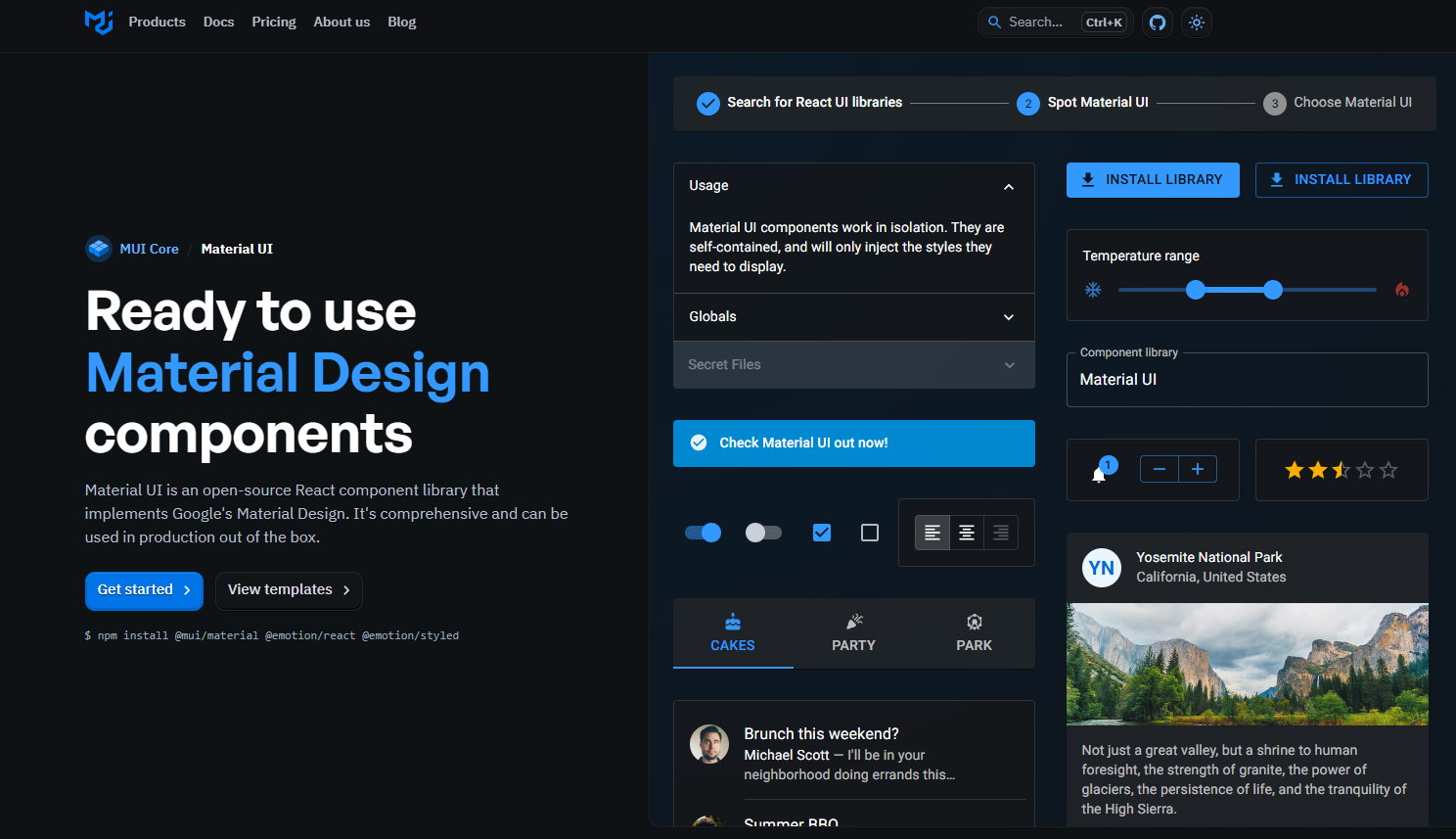The height and width of the screenshot is (839, 1456).
Task: Click the right temperature slider thumb
Action: pos(1273,290)
